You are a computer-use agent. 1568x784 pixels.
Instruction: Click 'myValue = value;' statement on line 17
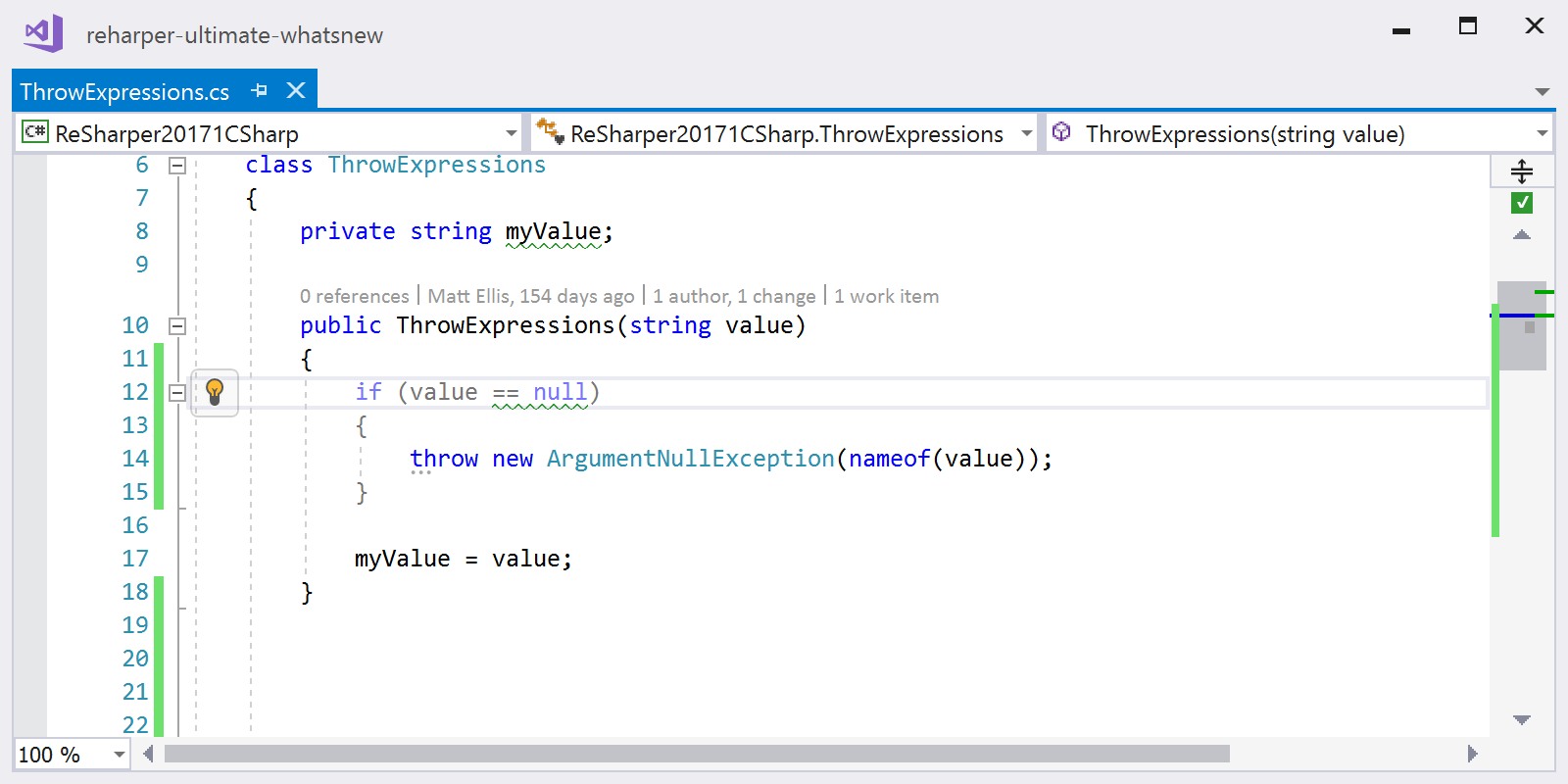(x=464, y=560)
